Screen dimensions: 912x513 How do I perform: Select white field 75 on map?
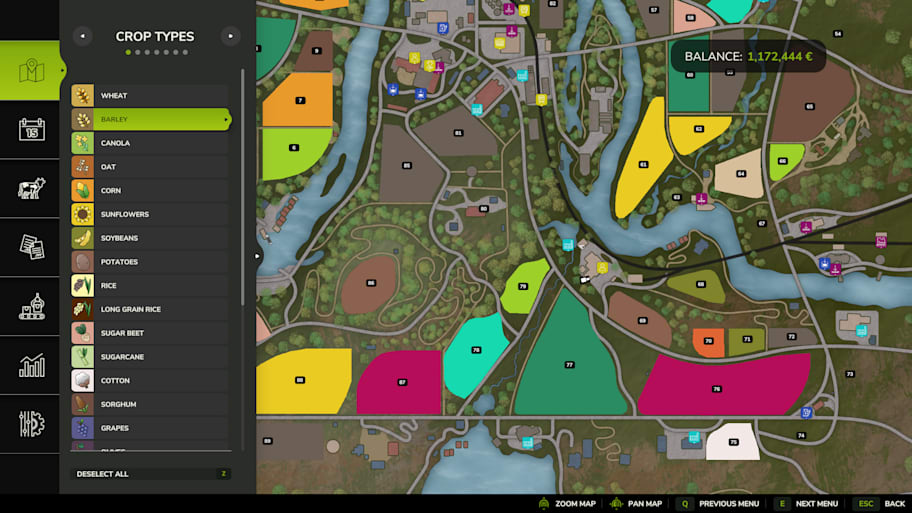[x=733, y=442]
